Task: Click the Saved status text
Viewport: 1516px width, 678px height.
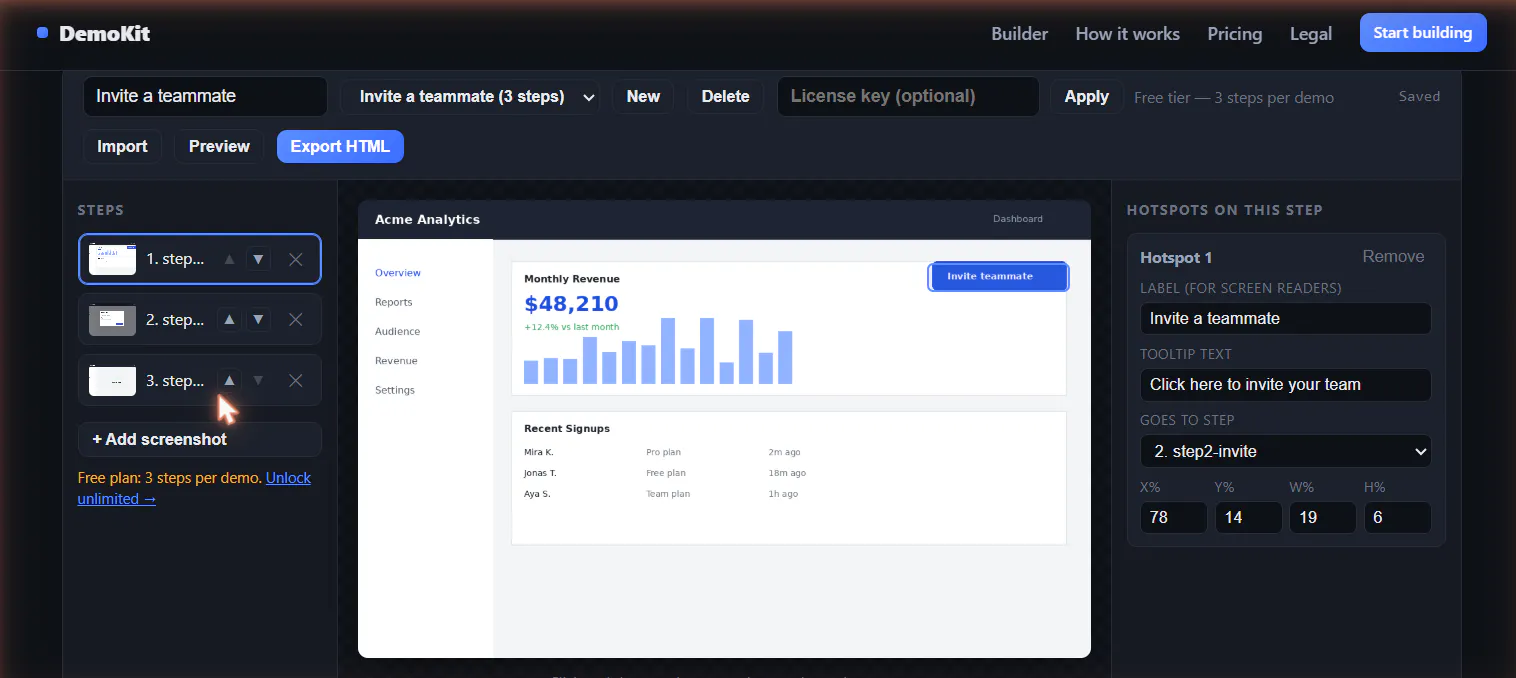Action: pyautogui.click(x=1419, y=97)
